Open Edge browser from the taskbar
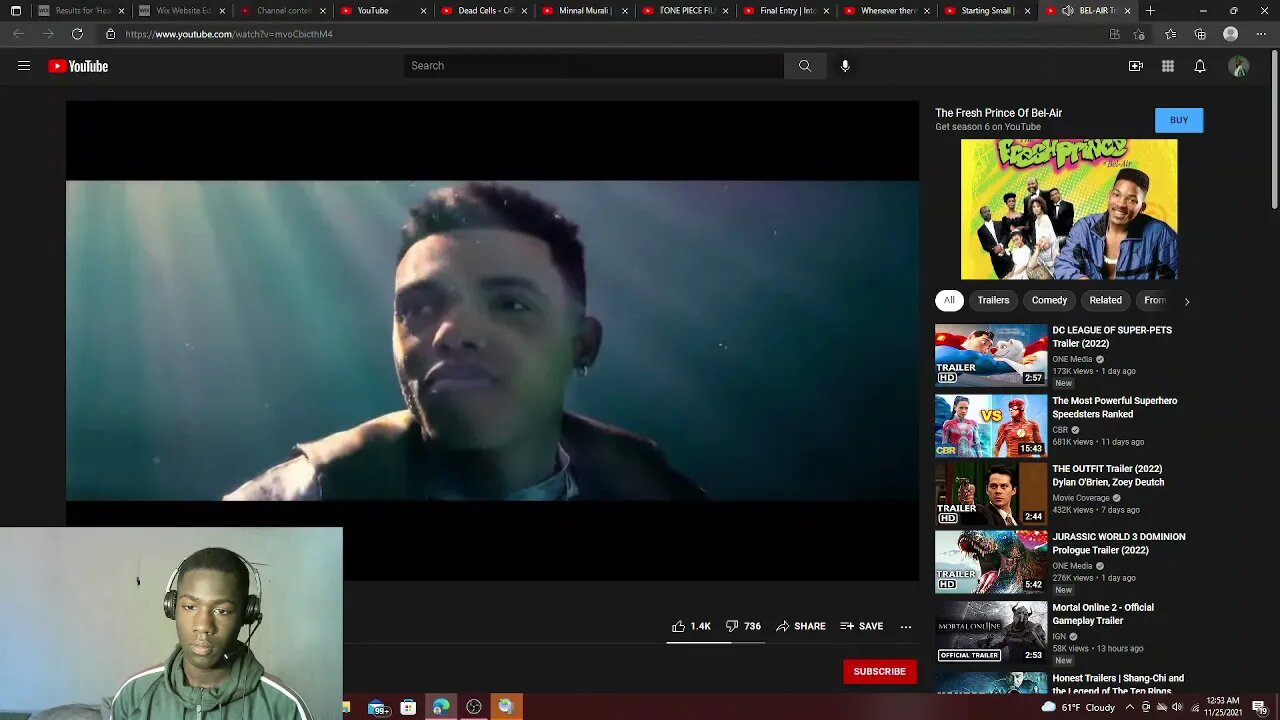1280x720 pixels. coord(440,708)
